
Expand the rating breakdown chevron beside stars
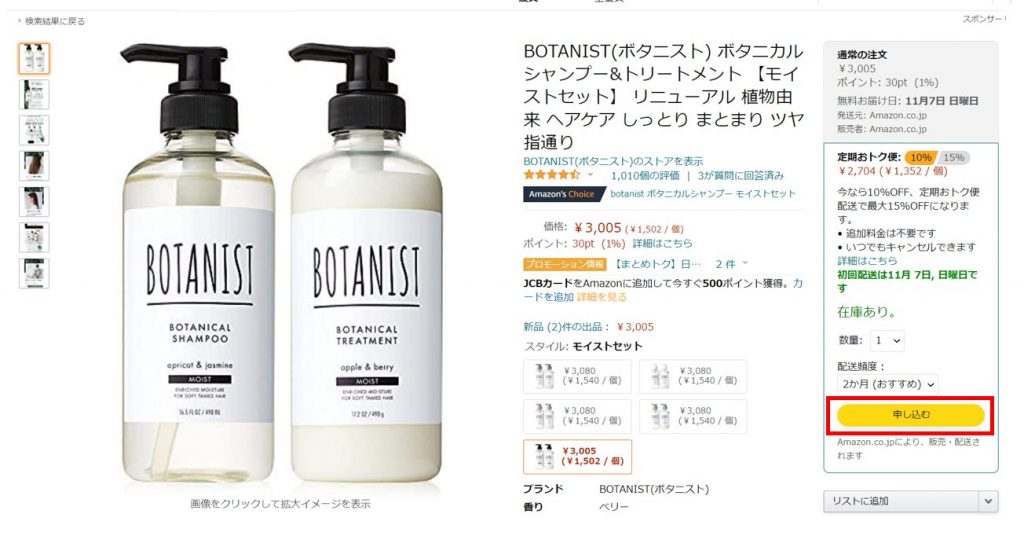coord(590,175)
